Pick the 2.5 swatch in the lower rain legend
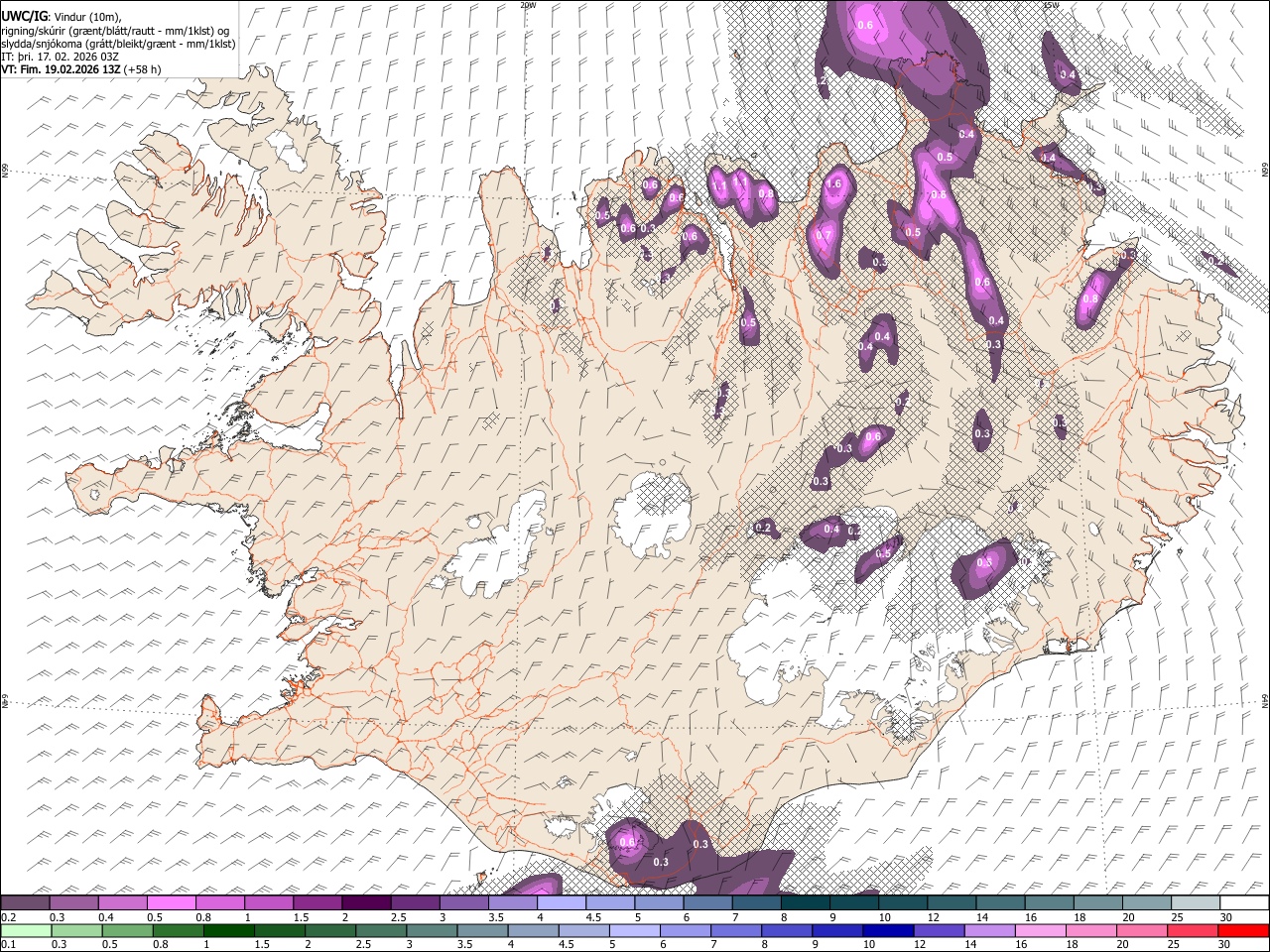Image resolution: width=1270 pixels, height=952 pixels. pyautogui.click(x=381, y=930)
